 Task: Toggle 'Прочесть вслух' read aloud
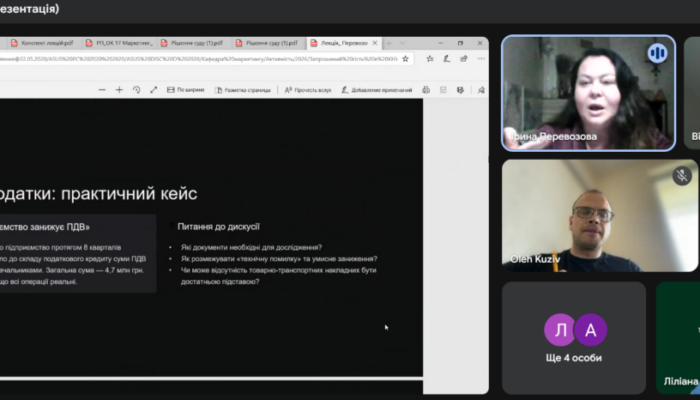click(308, 90)
